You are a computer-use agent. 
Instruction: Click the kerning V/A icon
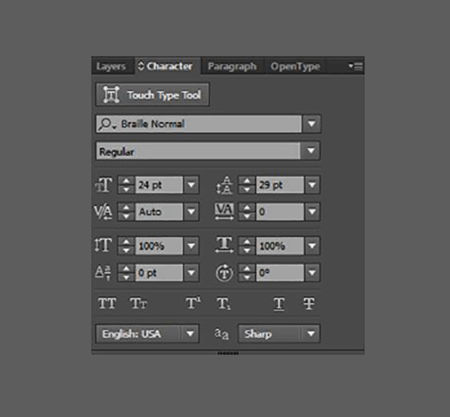click(x=103, y=212)
